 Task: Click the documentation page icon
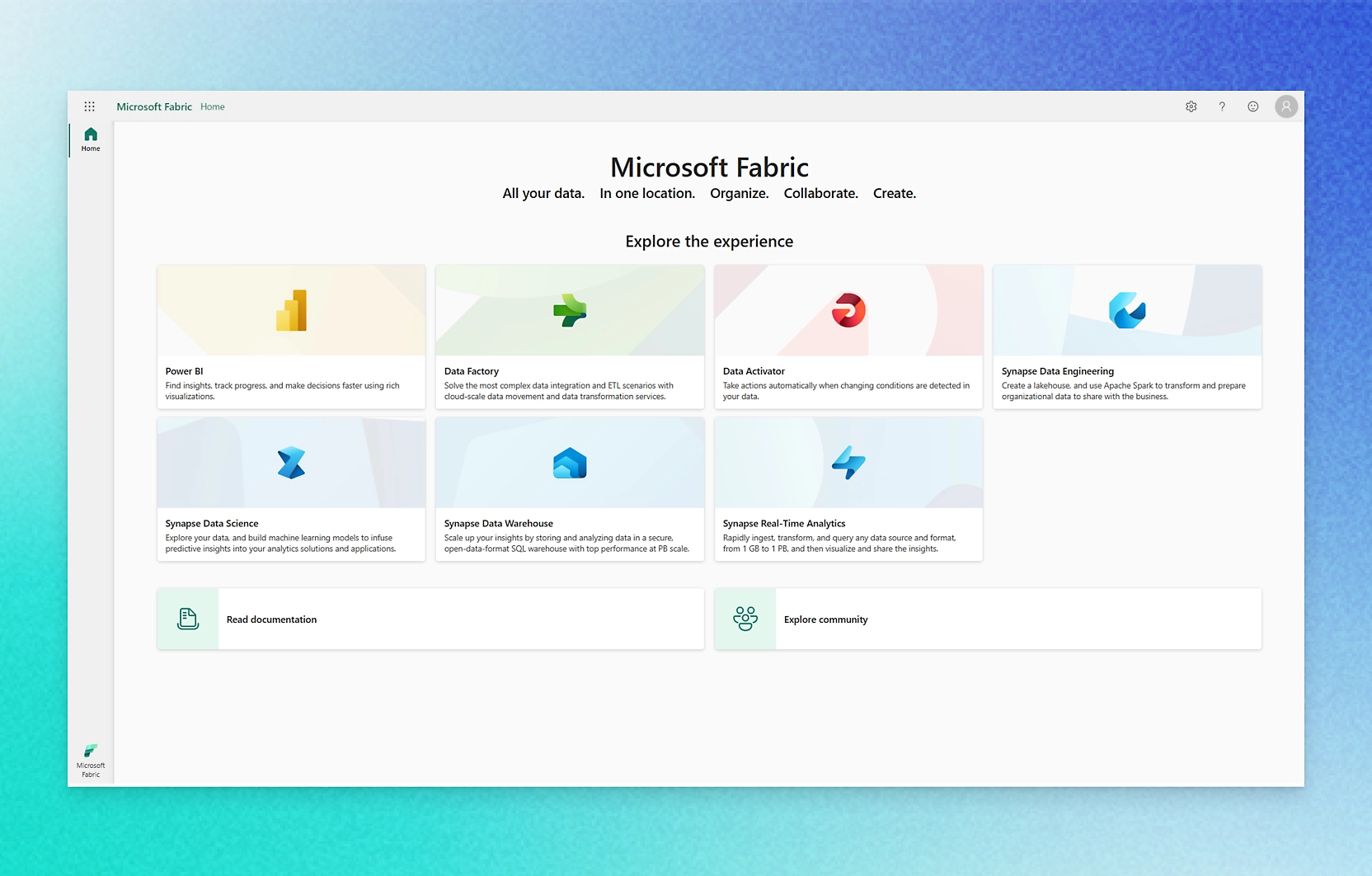[x=188, y=619]
